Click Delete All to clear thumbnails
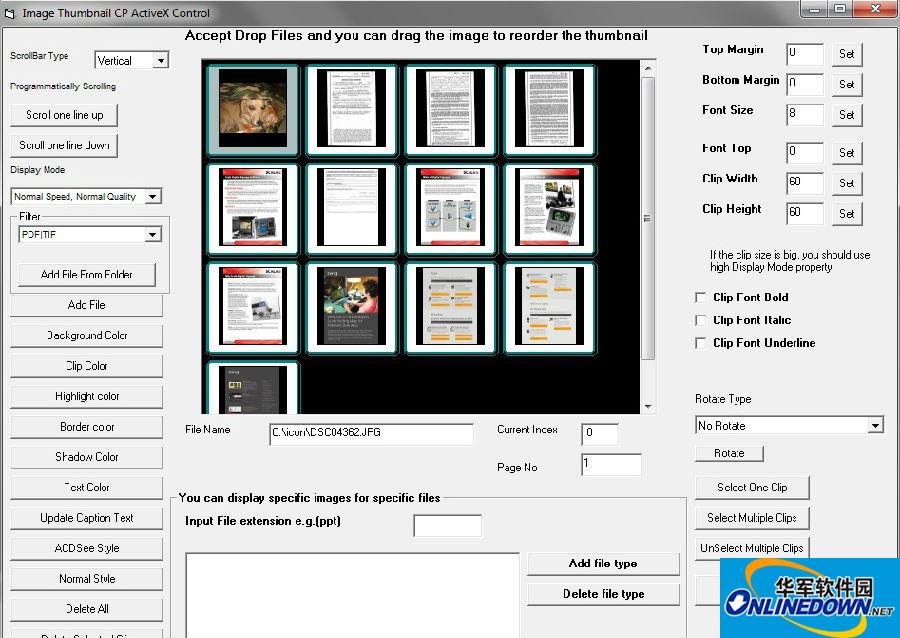The width and height of the screenshot is (900, 638). [86, 609]
